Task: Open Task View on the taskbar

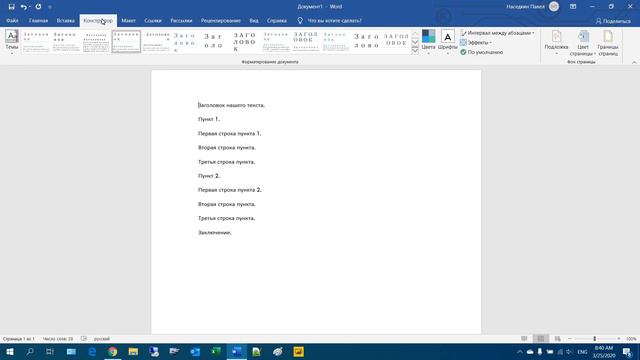Action: click(50, 352)
